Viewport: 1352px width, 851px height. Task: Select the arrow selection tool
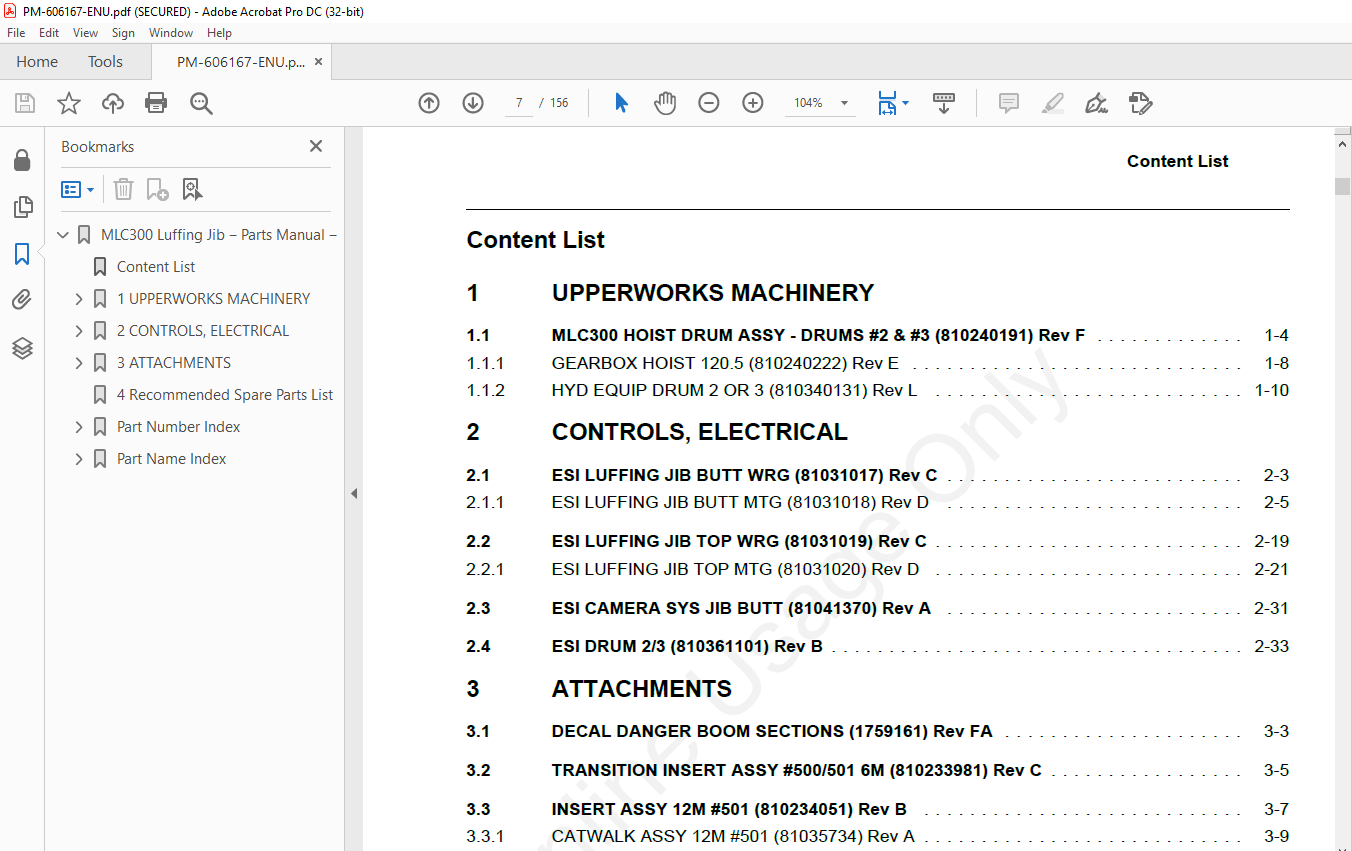coord(621,103)
